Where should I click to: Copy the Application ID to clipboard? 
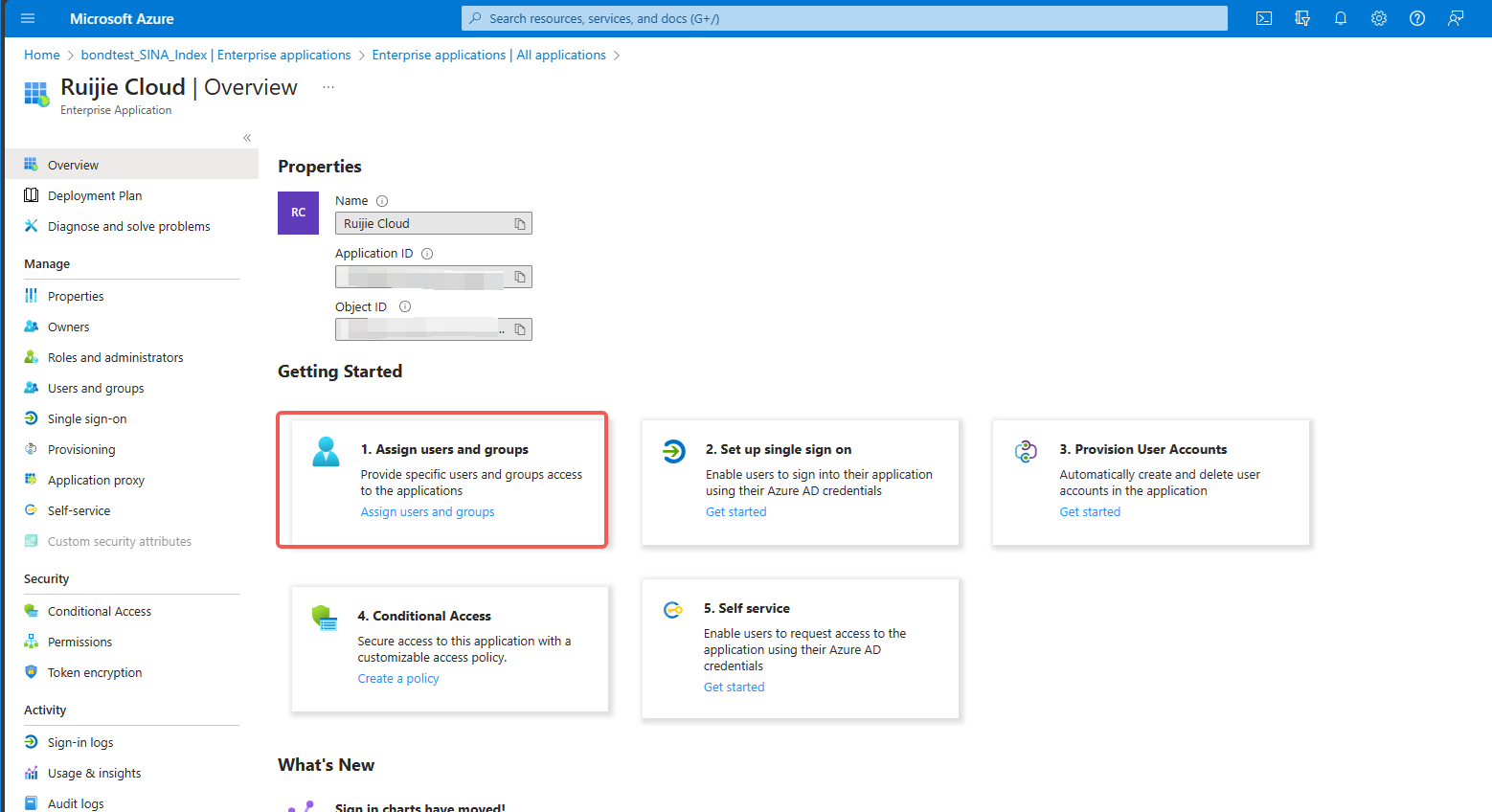pos(520,277)
